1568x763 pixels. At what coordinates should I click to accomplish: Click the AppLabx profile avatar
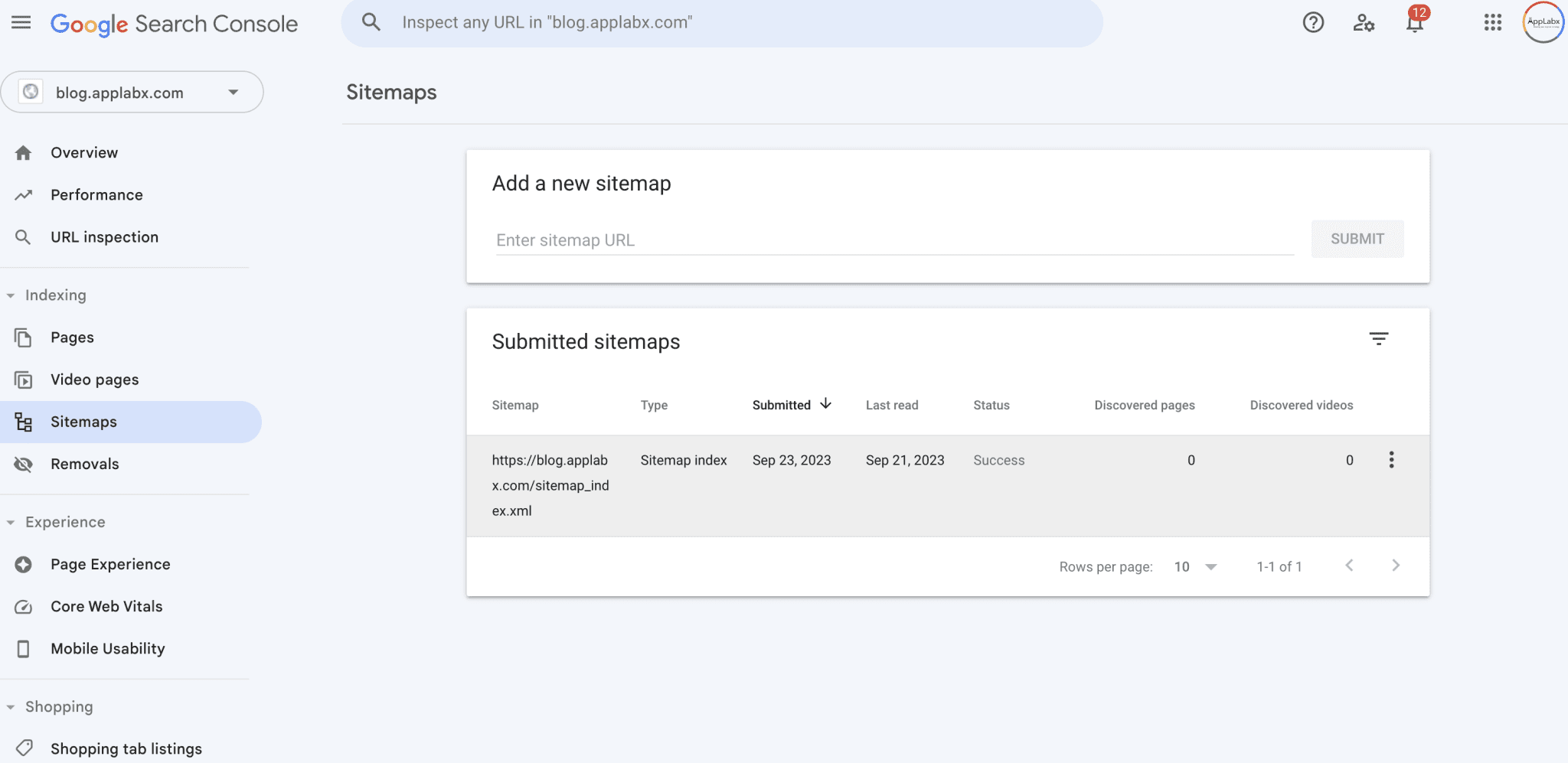click(1542, 22)
